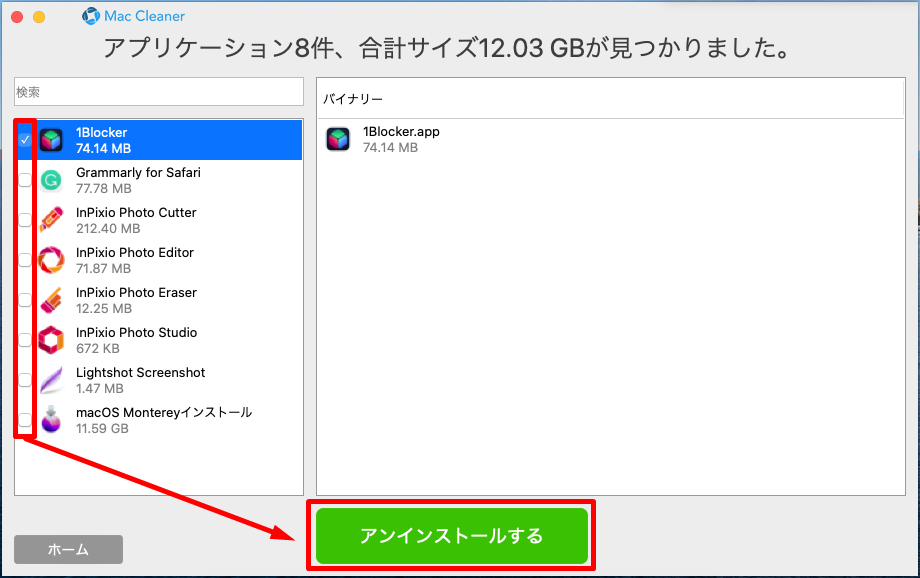Click the 212.40 MB size value
This screenshot has height=578, width=920.
point(108,228)
